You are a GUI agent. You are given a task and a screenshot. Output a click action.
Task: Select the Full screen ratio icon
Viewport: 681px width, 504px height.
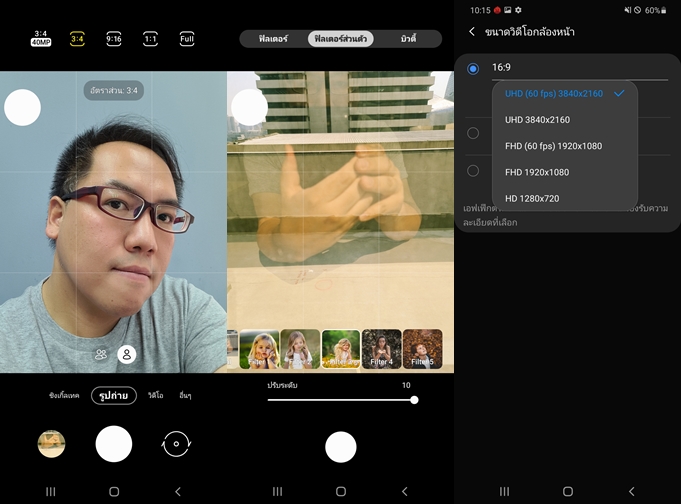(x=187, y=39)
